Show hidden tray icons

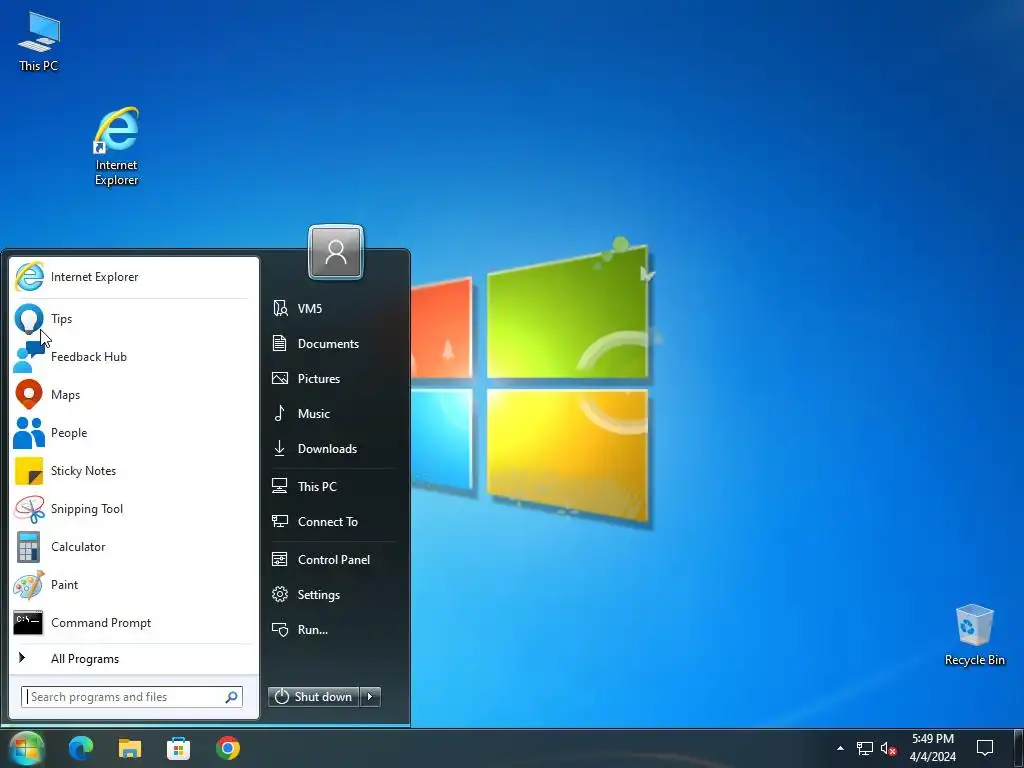click(x=840, y=748)
